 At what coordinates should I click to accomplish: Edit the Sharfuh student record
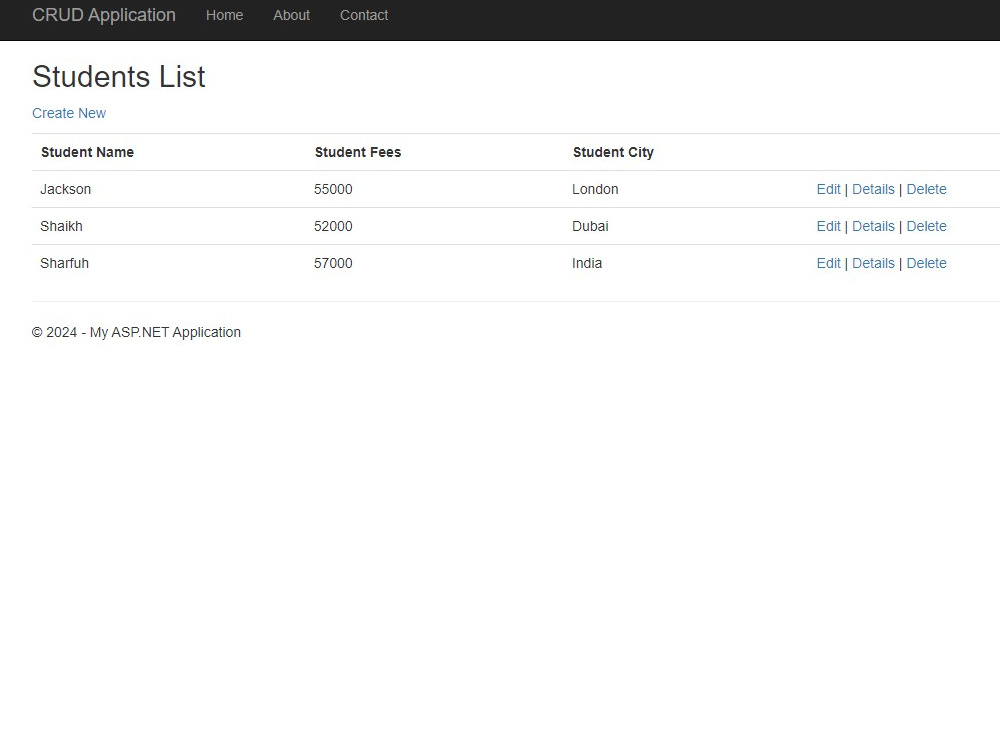[x=828, y=263]
